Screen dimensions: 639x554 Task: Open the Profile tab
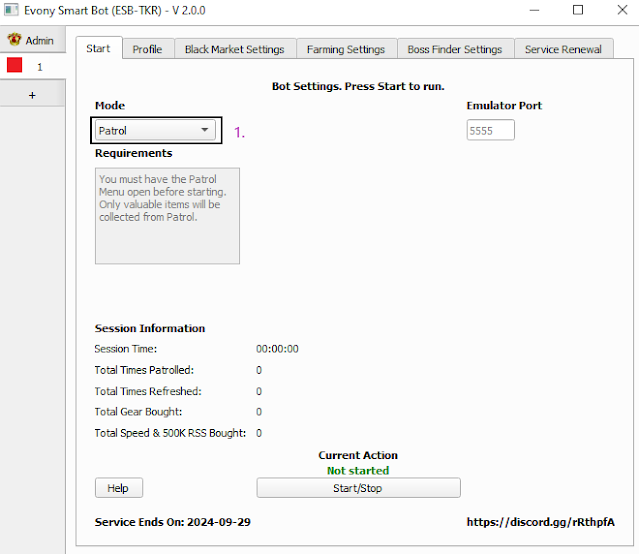coord(148,49)
